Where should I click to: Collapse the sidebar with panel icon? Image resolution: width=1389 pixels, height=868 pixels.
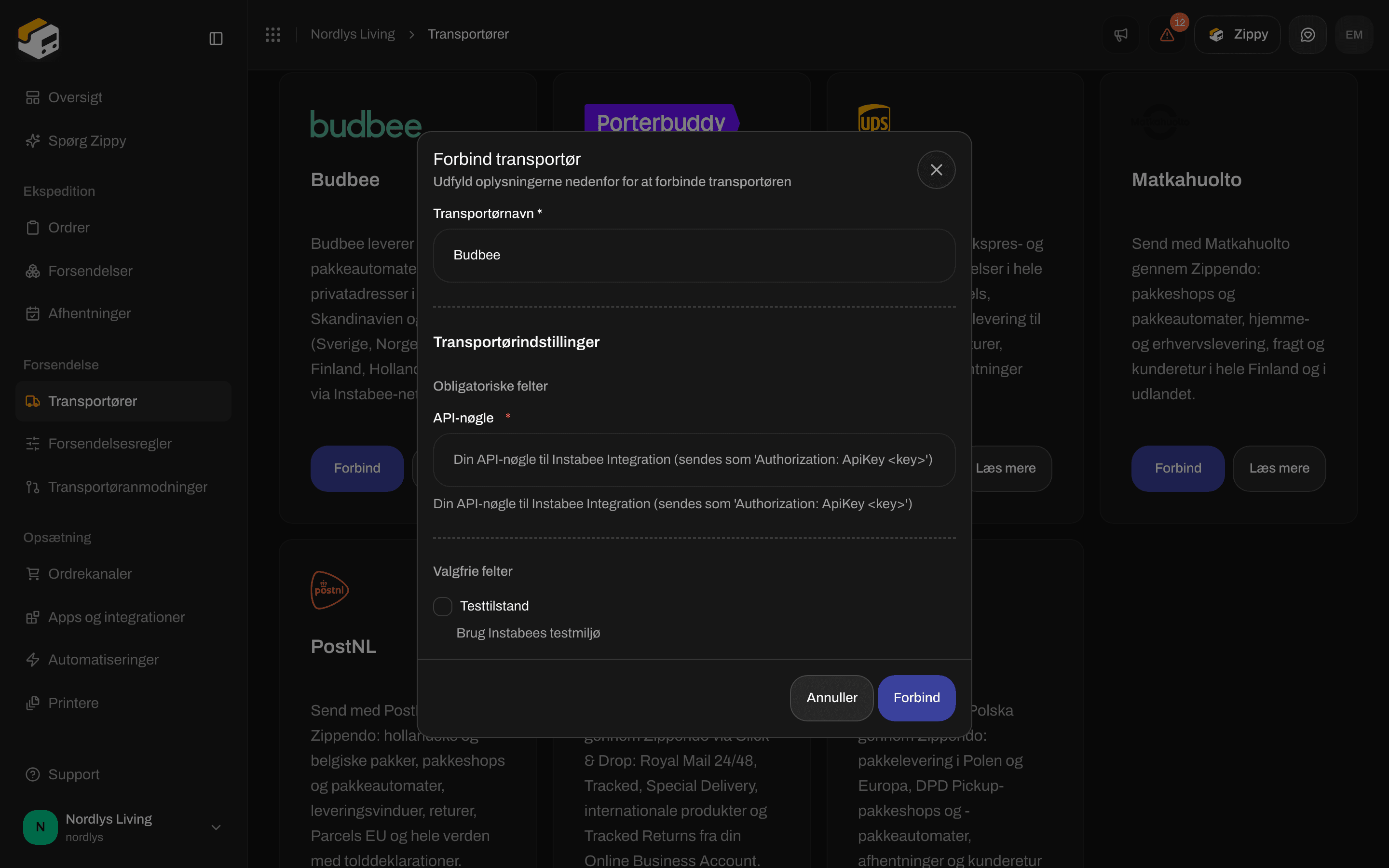216,39
